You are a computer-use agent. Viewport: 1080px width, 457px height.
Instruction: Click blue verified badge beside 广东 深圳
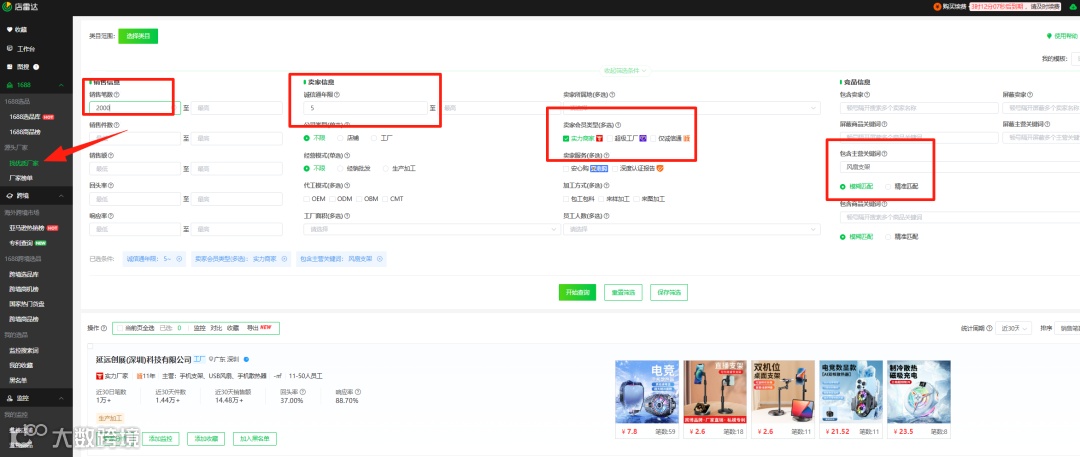coord(246,359)
